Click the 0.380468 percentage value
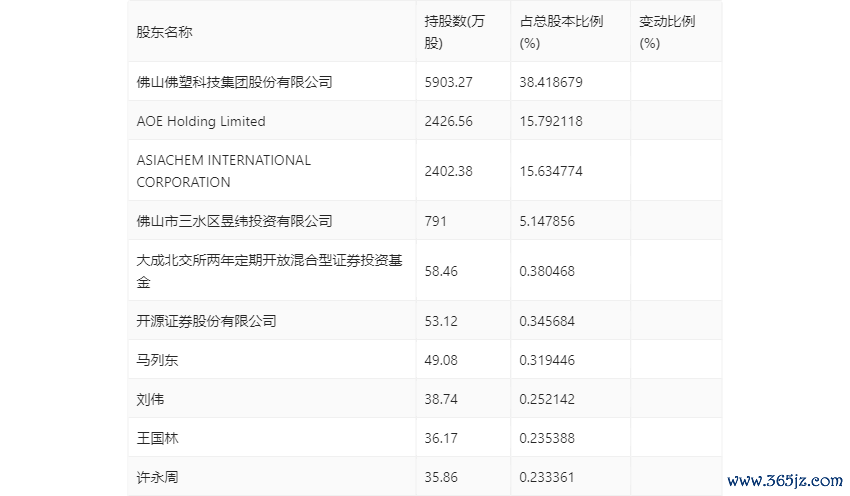The image size is (850, 496). (x=548, y=271)
